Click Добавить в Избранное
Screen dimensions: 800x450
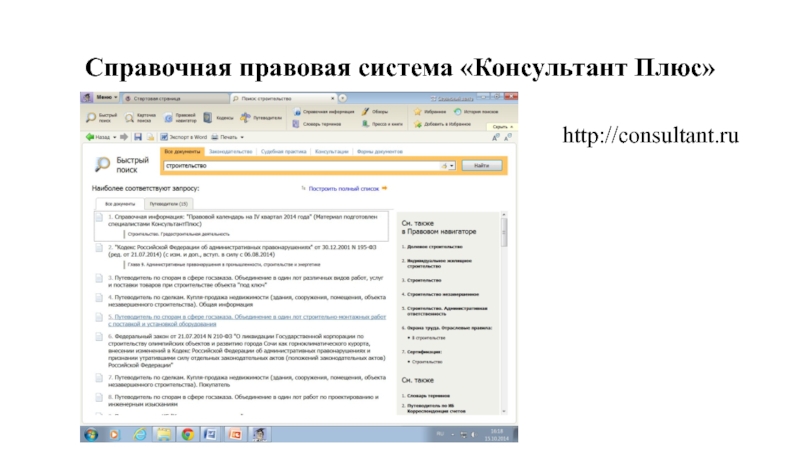tap(442, 124)
